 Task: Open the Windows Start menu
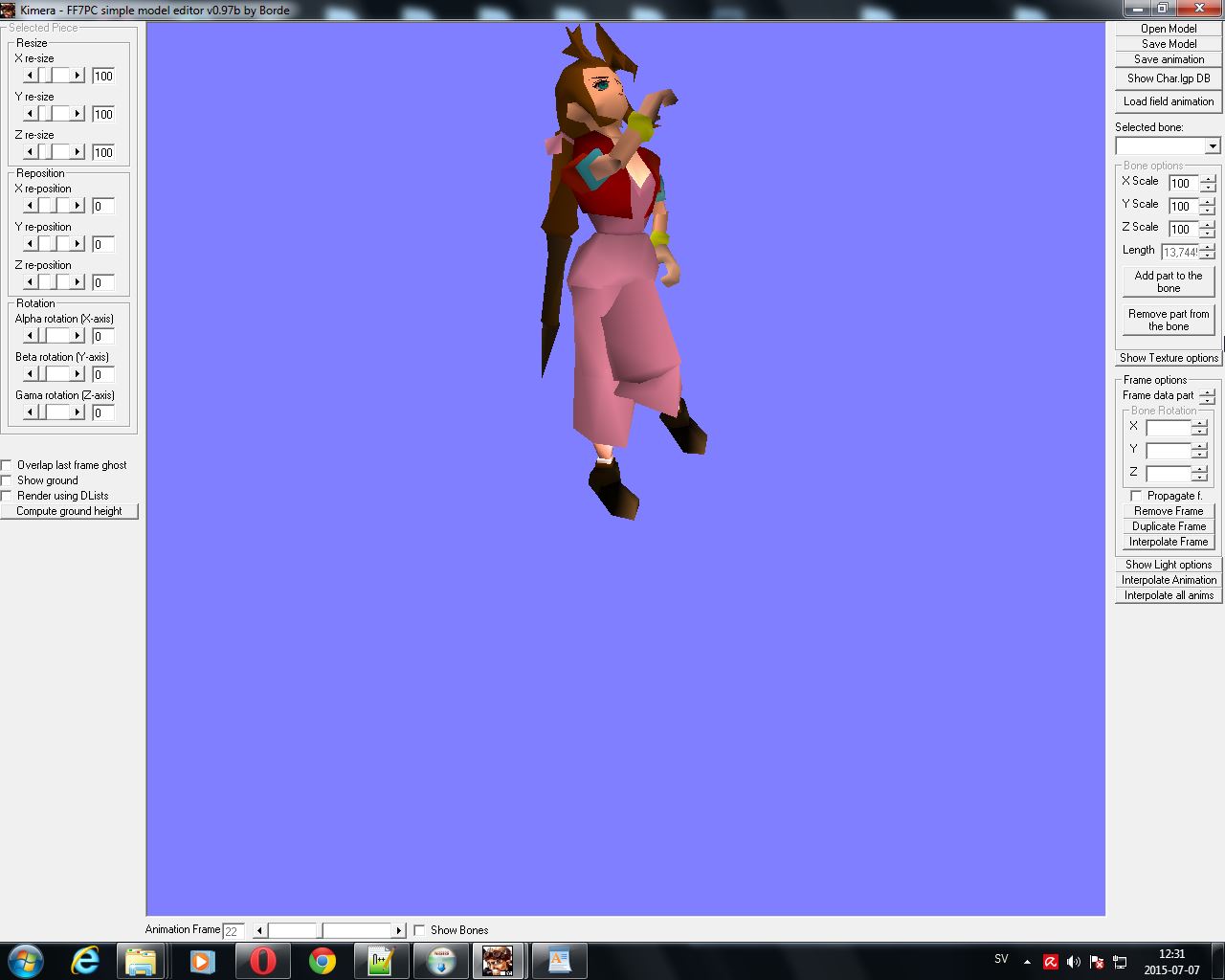point(26,961)
